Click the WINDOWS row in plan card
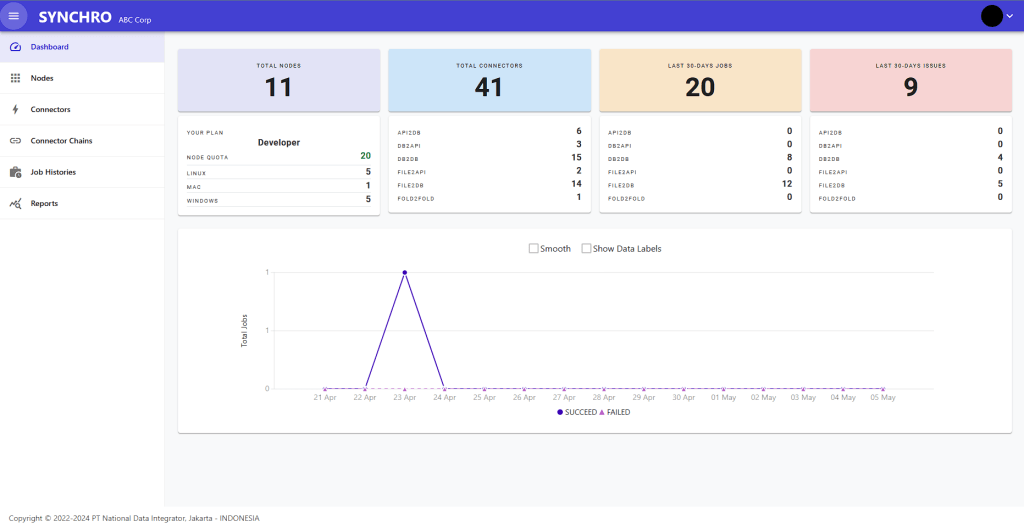Screen dimensions: 1024x528 tap(279, 200)
